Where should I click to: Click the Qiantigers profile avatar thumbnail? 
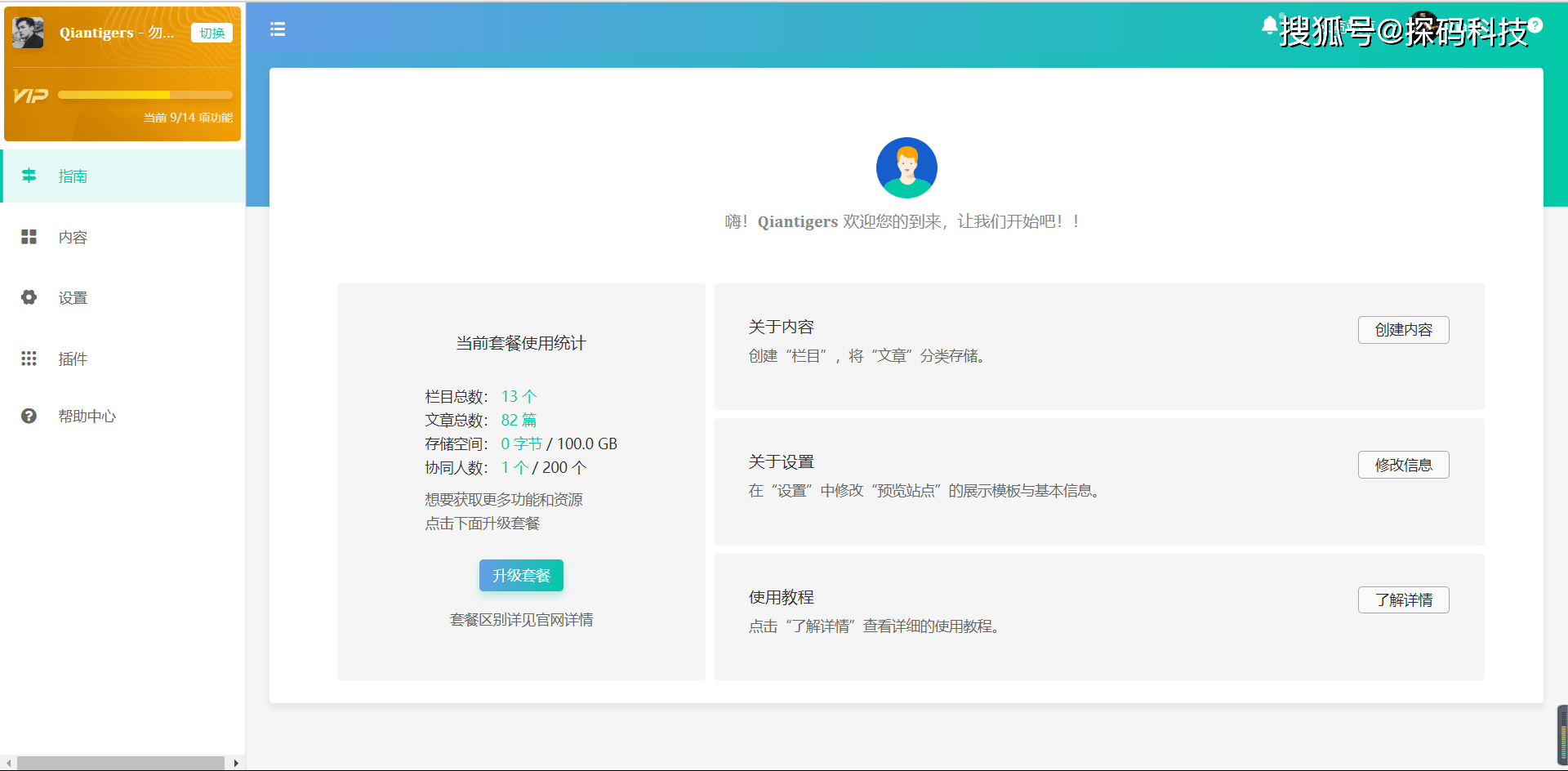click(27, 33)
